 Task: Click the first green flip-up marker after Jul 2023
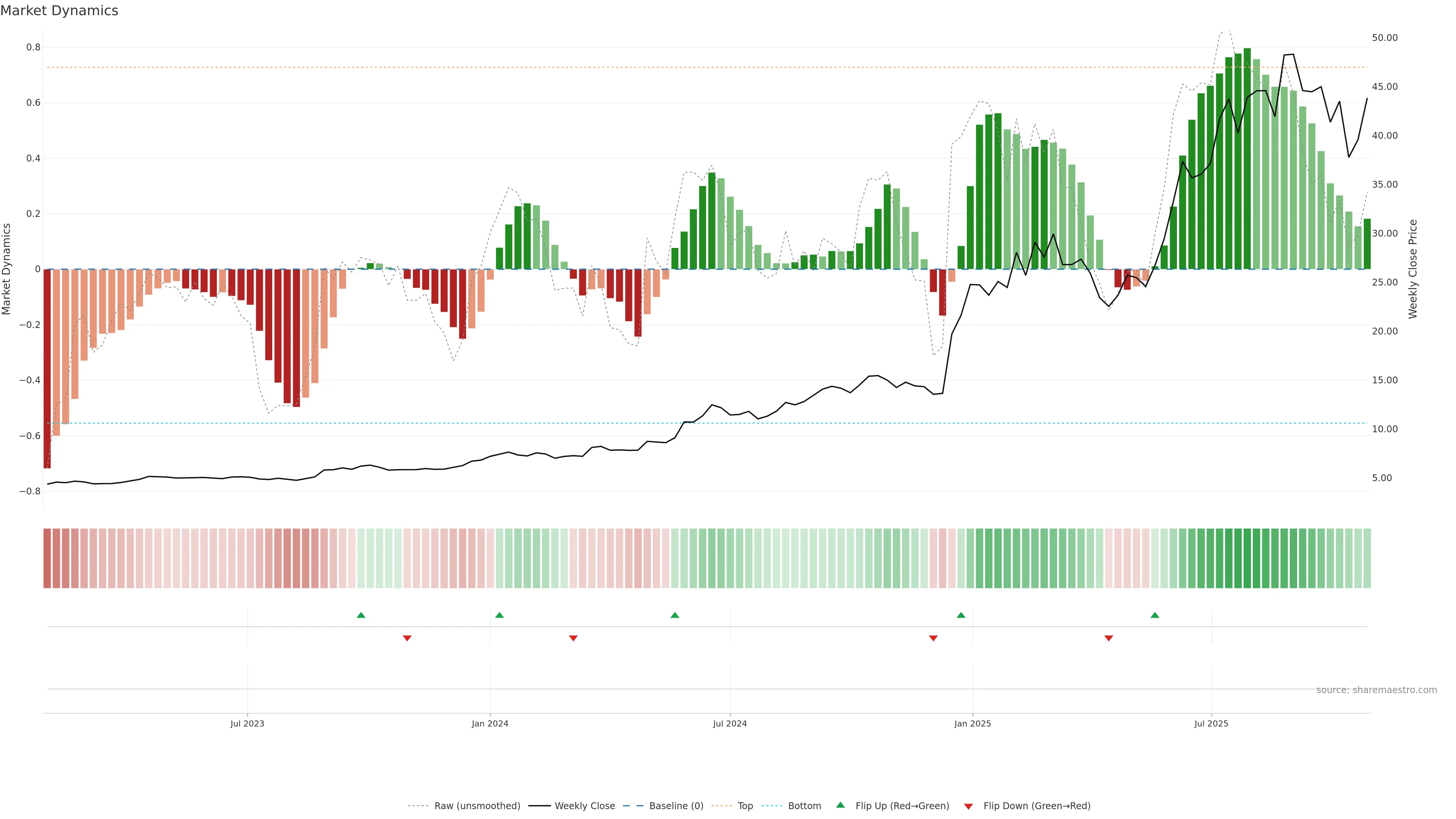click(361, 615)
